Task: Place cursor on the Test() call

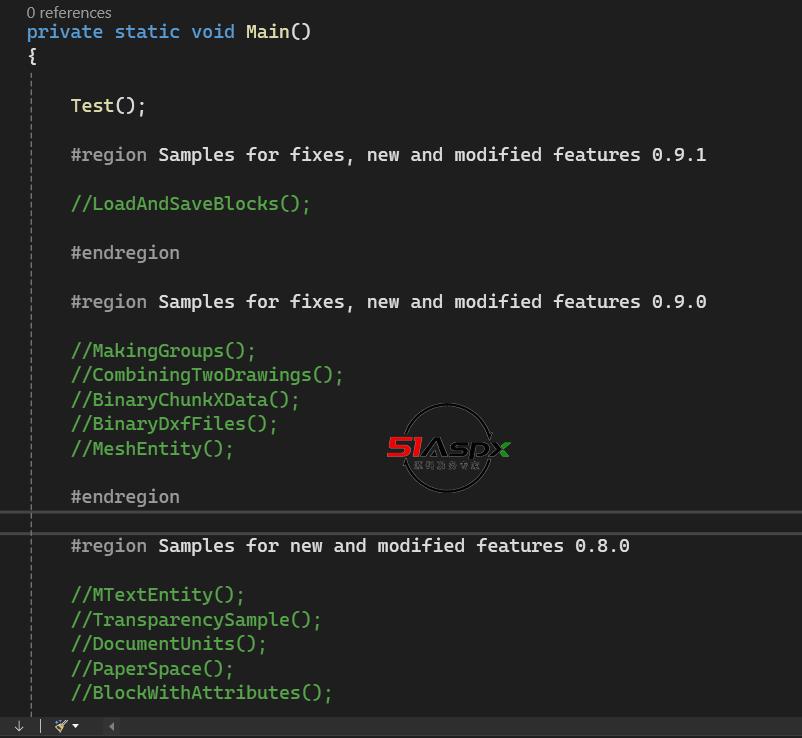Action: (x=108, y=105)
